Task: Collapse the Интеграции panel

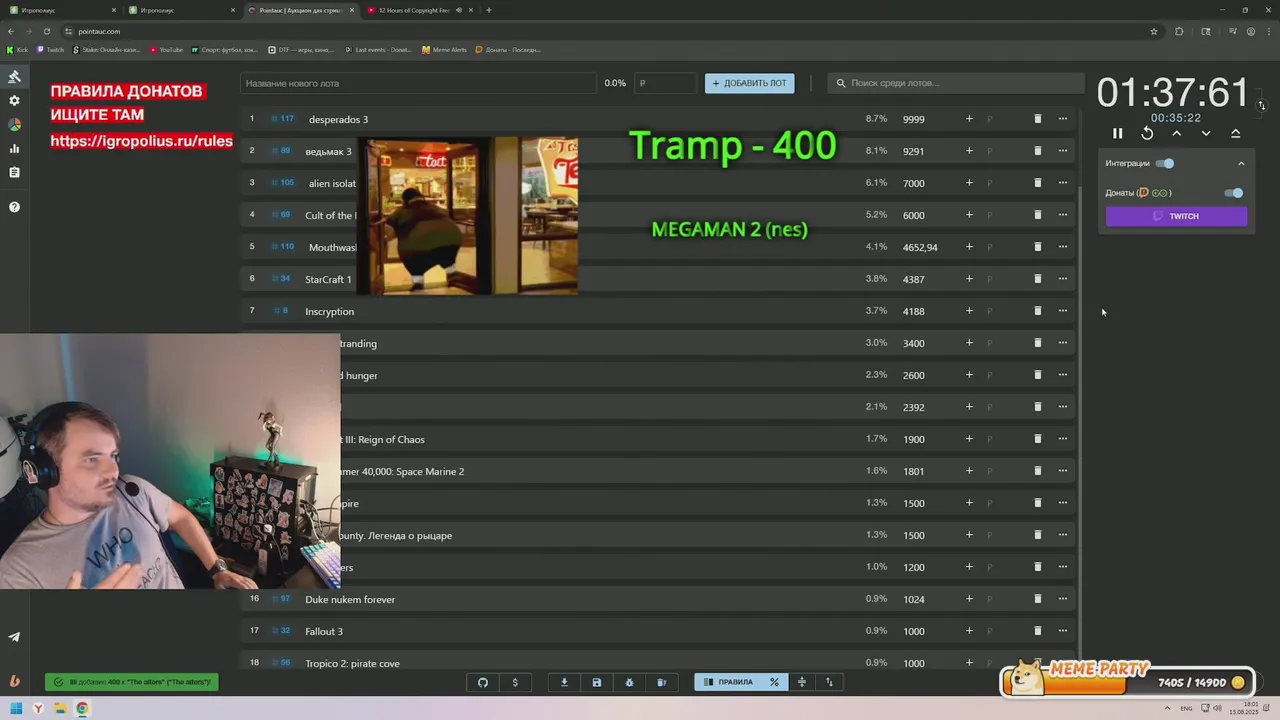Action: [1241, 163]
